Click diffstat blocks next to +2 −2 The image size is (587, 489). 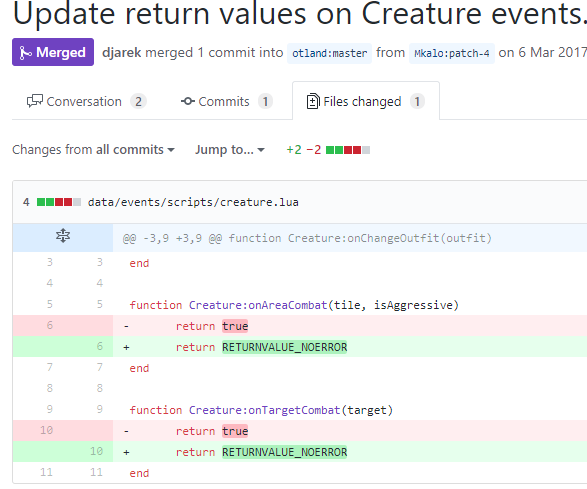[348, 150]
